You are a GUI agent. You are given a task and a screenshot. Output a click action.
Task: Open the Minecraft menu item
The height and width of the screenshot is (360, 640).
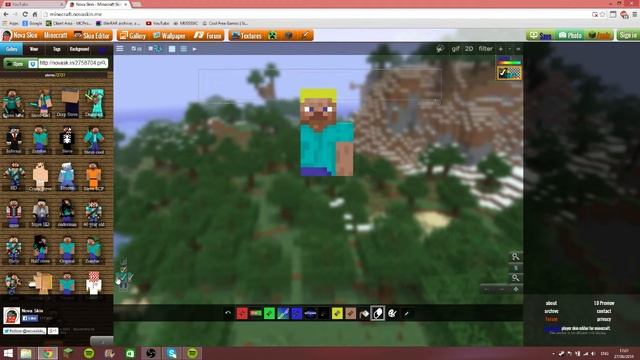[x=56, y=36]
